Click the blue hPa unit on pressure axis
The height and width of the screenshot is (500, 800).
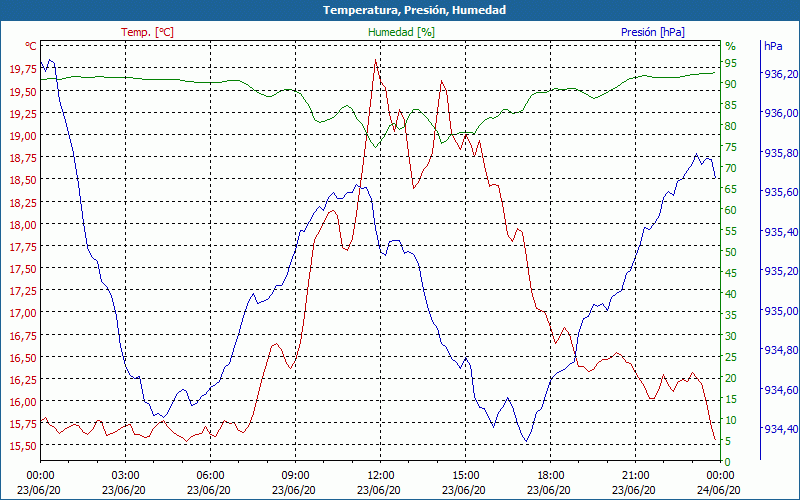(x=773, y=46)
